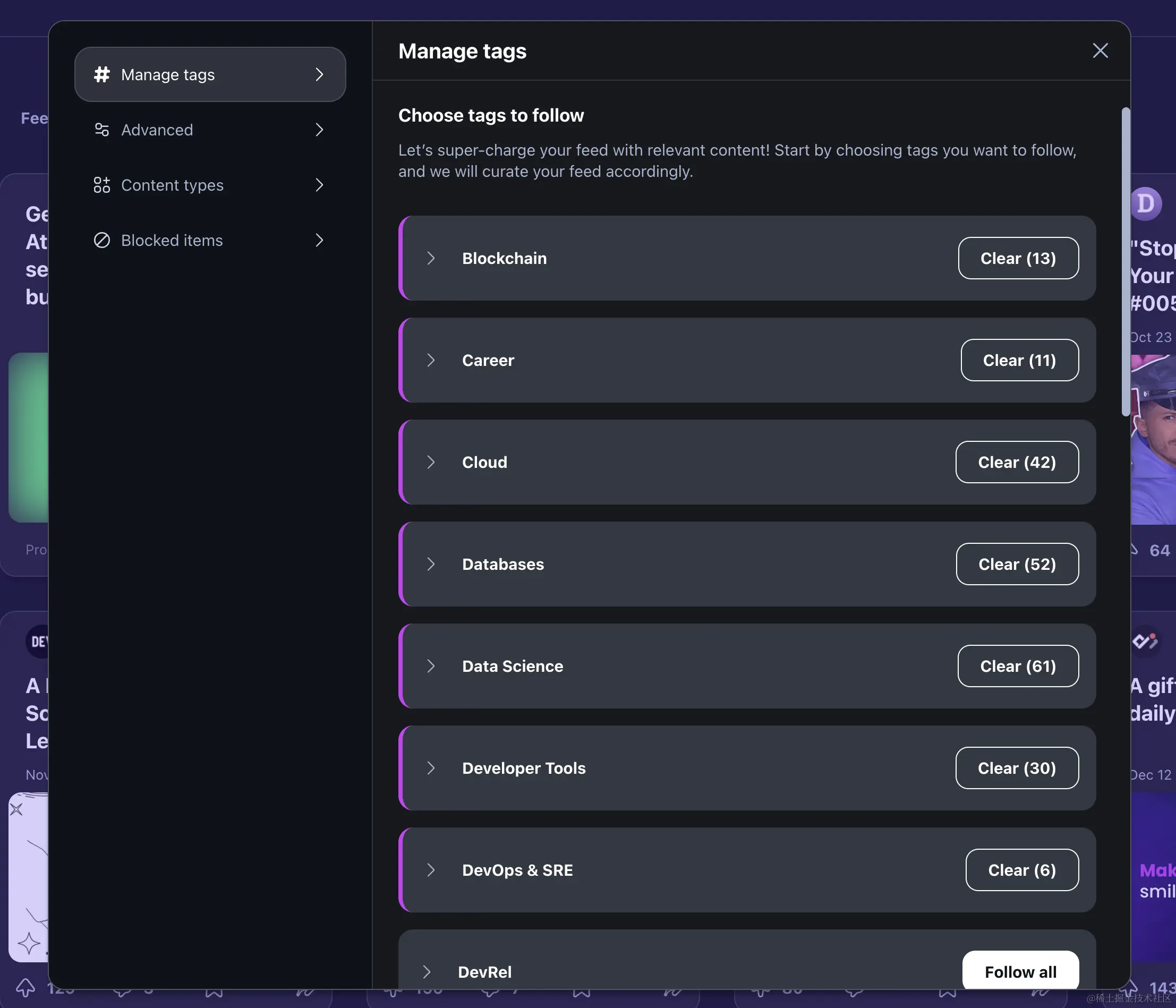Image resolution: width=1176 pixels, height=1008 pixels.
Task: Click the Blocked items circle-slash icon
Action: coord(101,241)
